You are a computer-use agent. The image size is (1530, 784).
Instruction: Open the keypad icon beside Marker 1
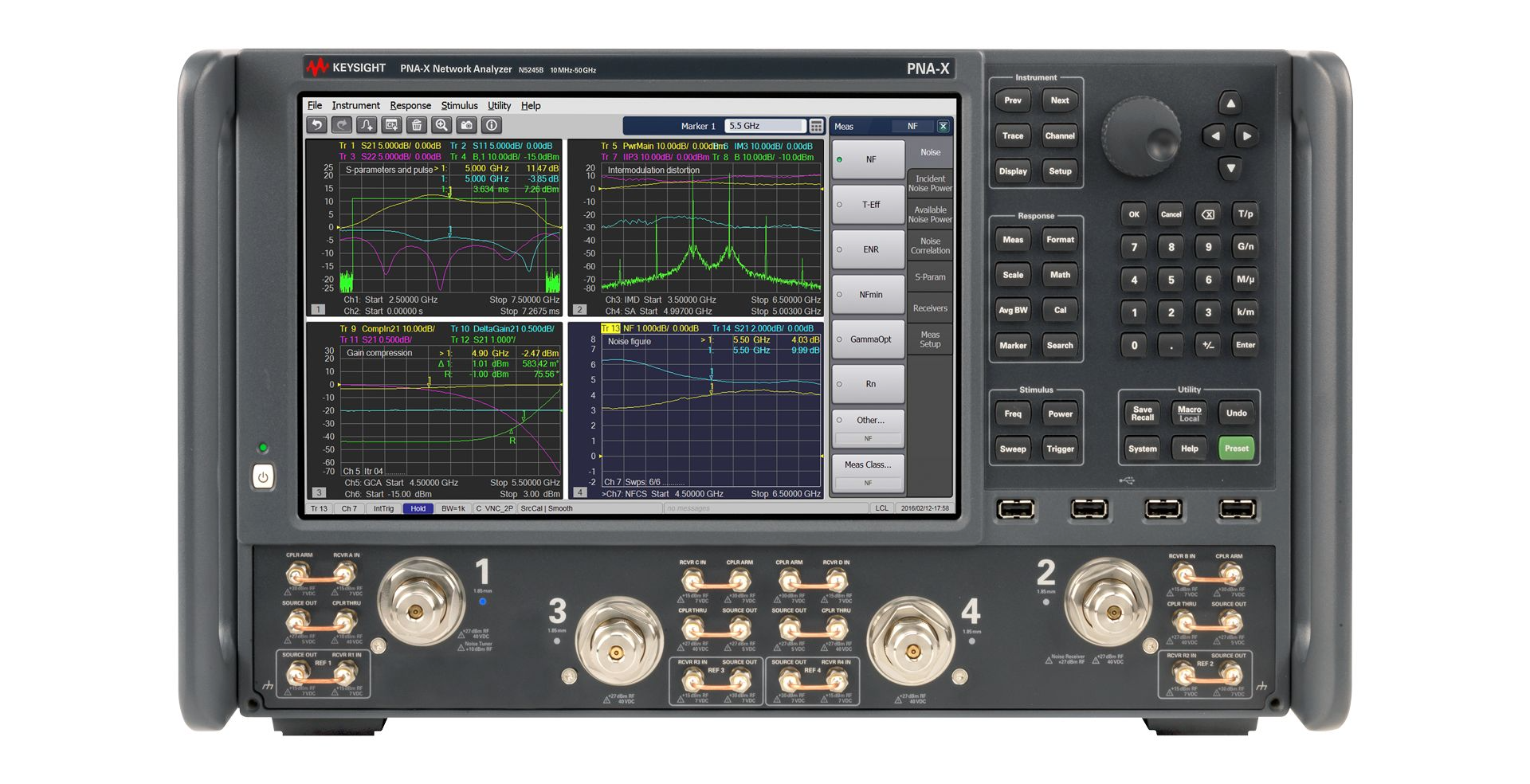817,126
